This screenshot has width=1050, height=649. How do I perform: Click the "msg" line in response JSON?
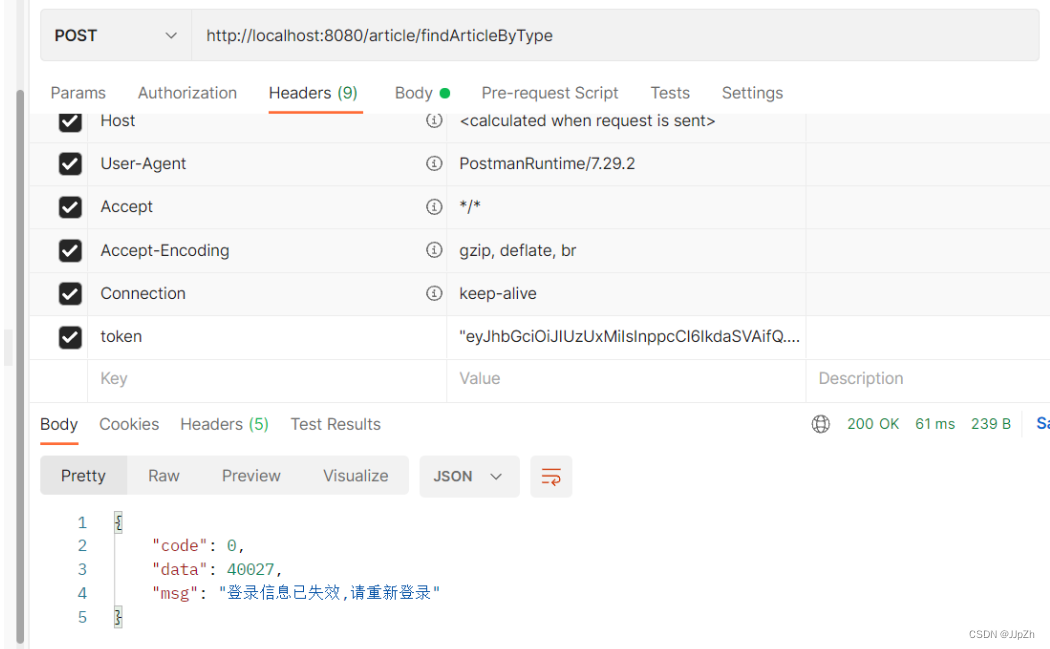tap(295, 593)
